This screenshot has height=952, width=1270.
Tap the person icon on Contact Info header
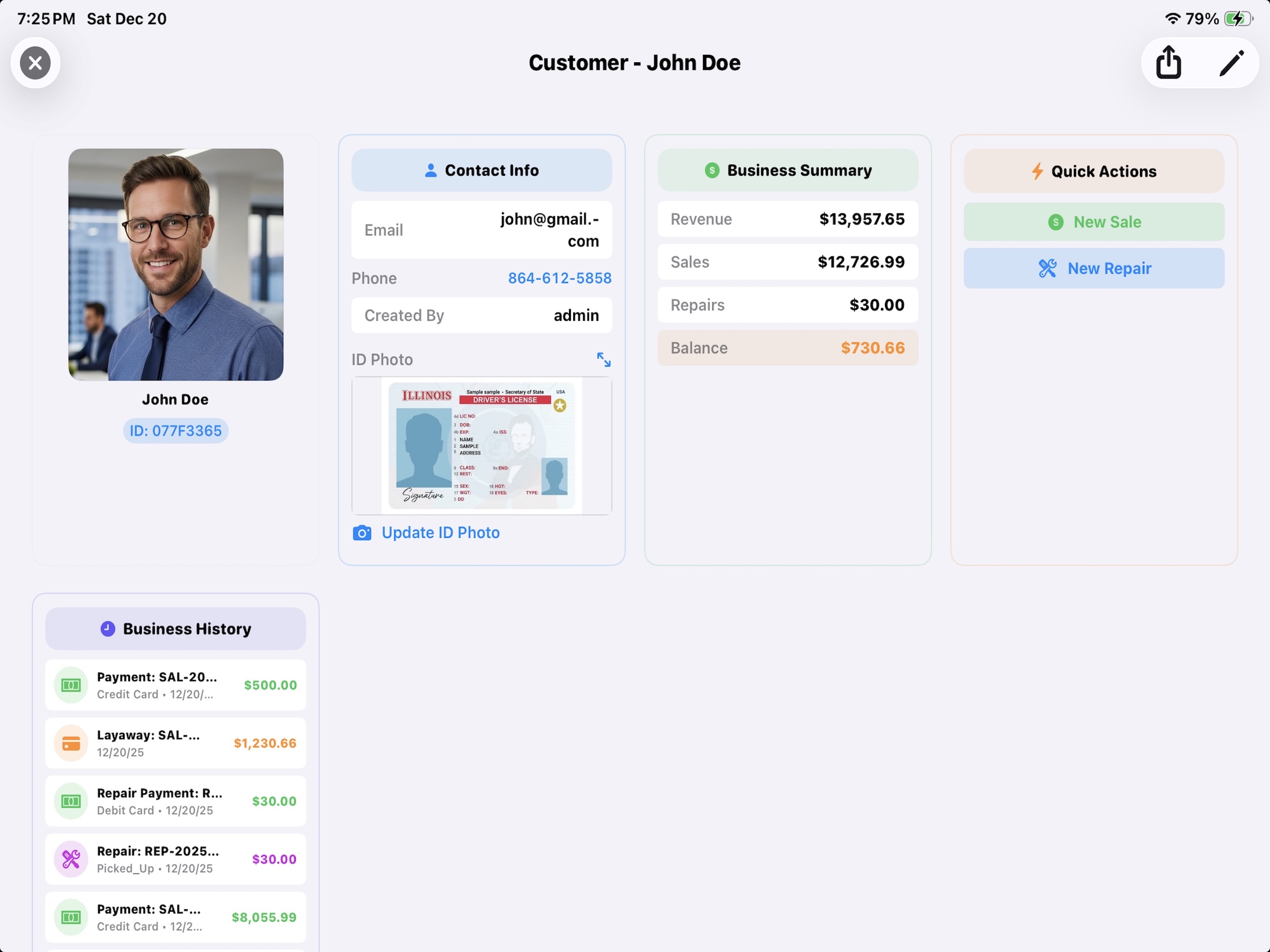(x=430, y=170)
